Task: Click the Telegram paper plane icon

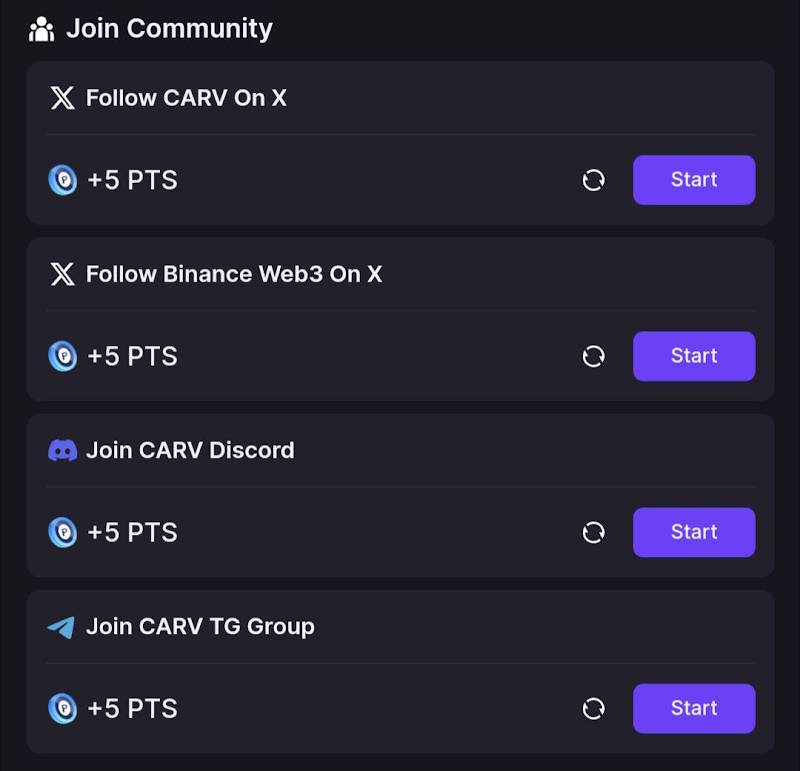Action: [61, 627]
